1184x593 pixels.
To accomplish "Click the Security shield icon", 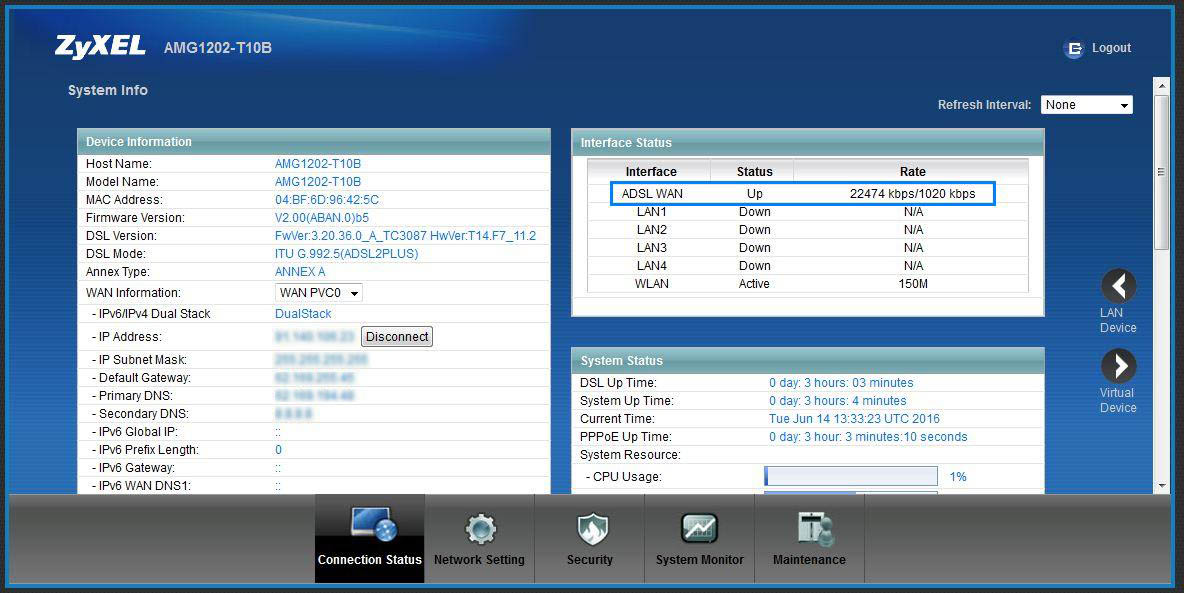I will click(592, 529).
